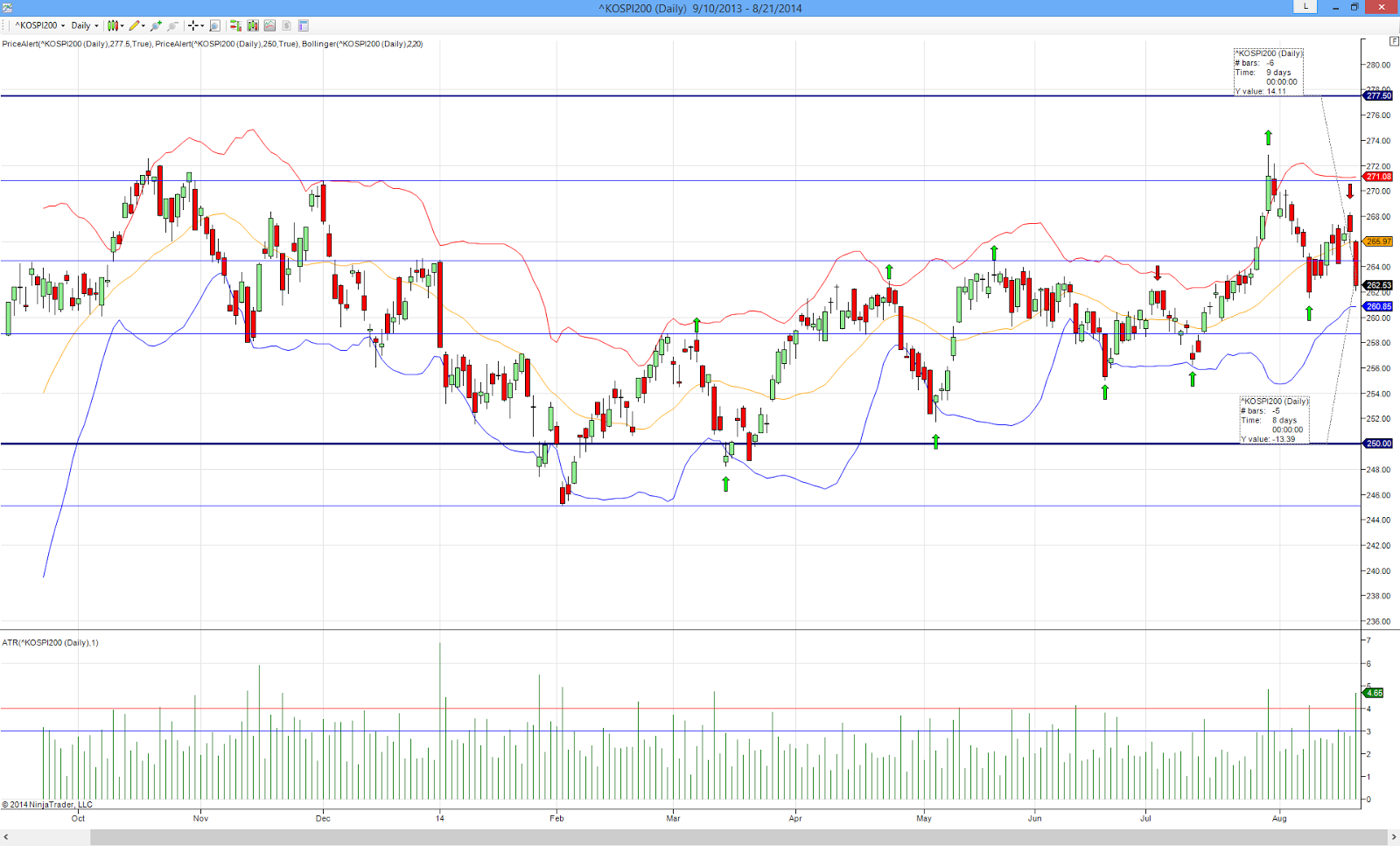Click the PriceAlert and Bollinger indicator label text
Screen dimensions: 1400x846
pos(212,44)
